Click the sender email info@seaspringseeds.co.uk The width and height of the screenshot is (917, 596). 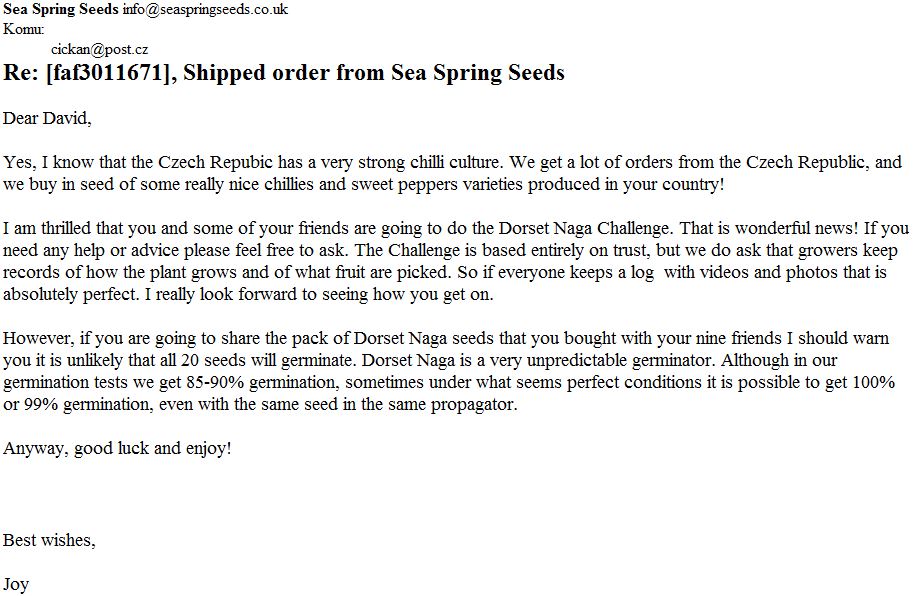pos(205,10)
